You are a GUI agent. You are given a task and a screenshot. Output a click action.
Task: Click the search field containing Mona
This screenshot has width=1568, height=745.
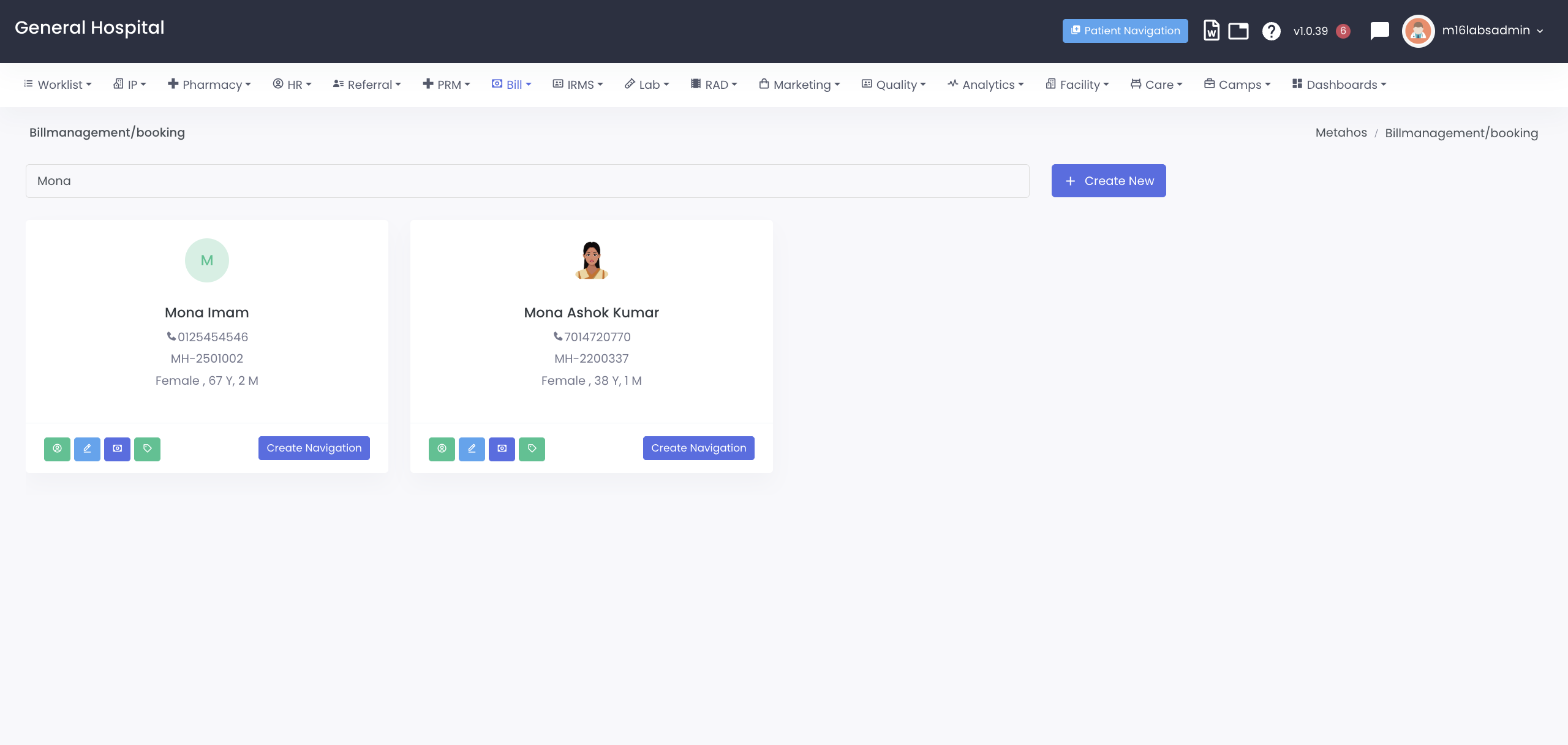pos(527,181)
